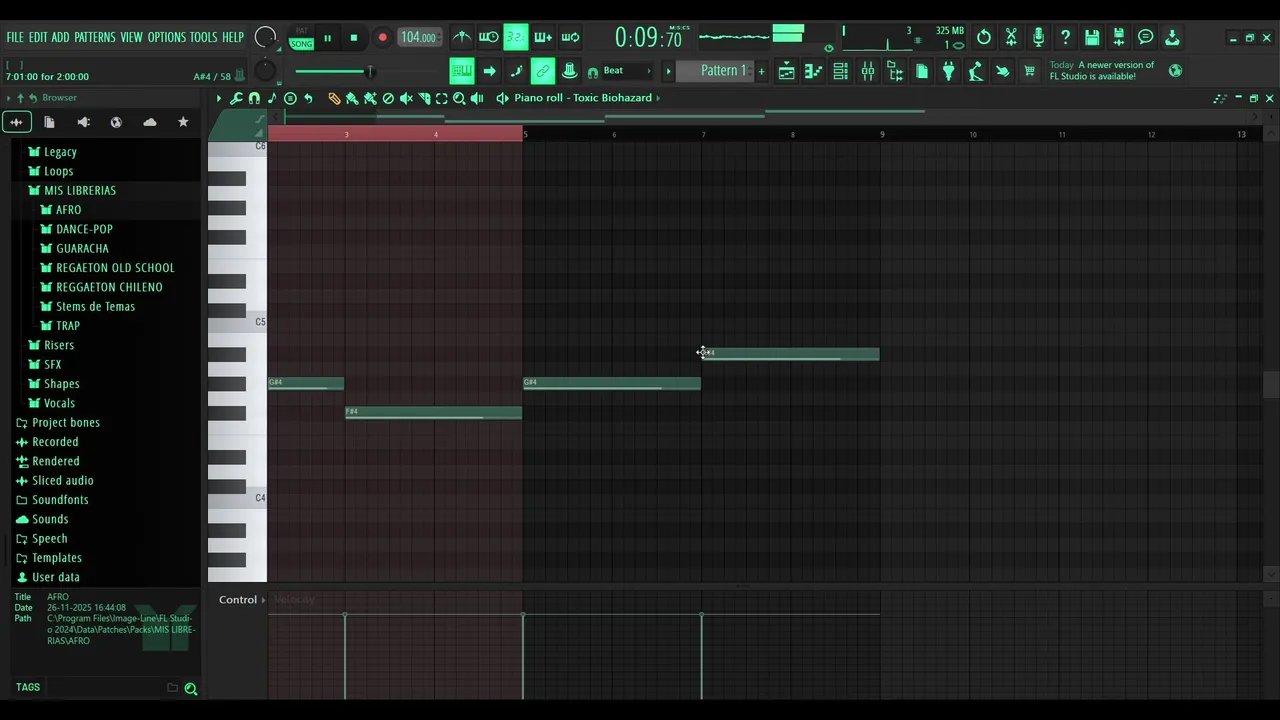1280x720 pixels.
Task: Save the project with floppy icon
Action: 1092,38
